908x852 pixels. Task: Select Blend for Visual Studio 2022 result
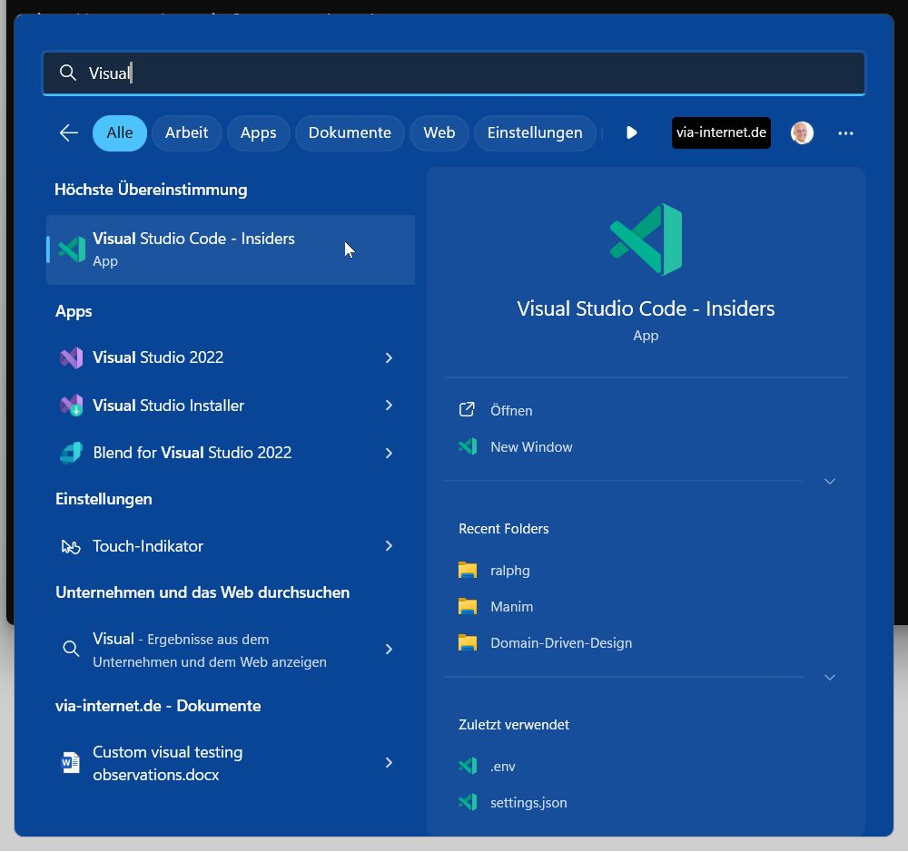pyautogui.click(x=230, y=453)
